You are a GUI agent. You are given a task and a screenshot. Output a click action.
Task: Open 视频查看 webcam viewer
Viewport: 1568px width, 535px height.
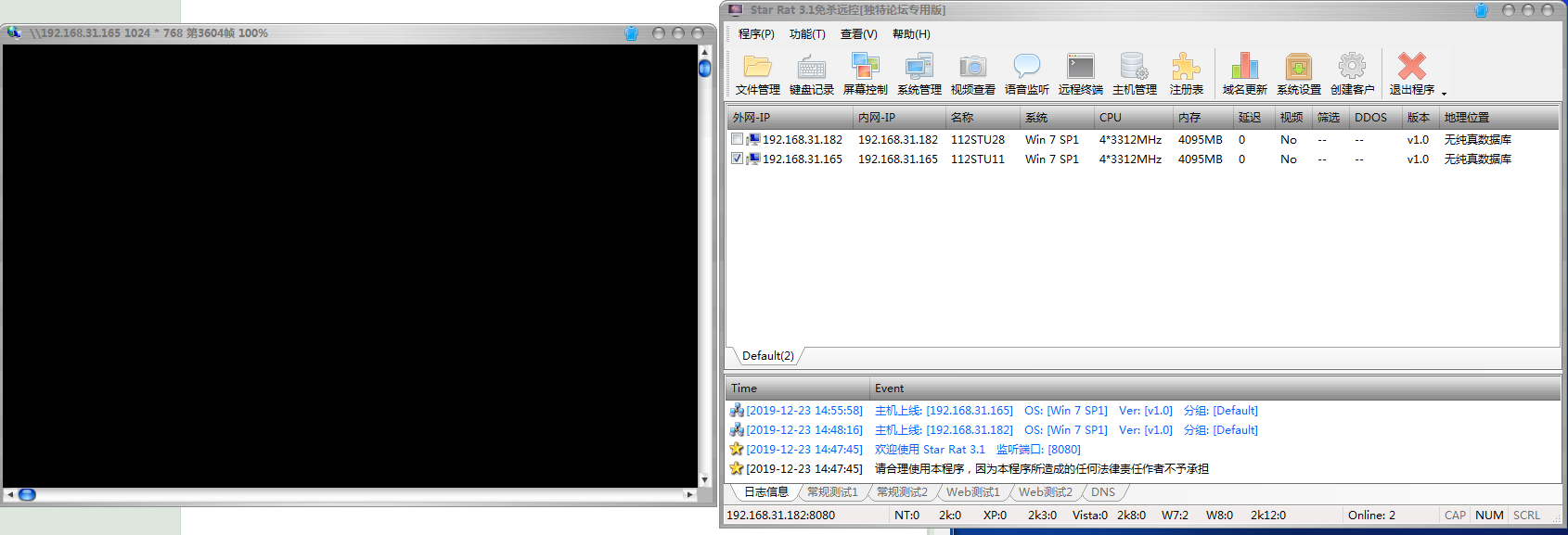pos(972,74)
